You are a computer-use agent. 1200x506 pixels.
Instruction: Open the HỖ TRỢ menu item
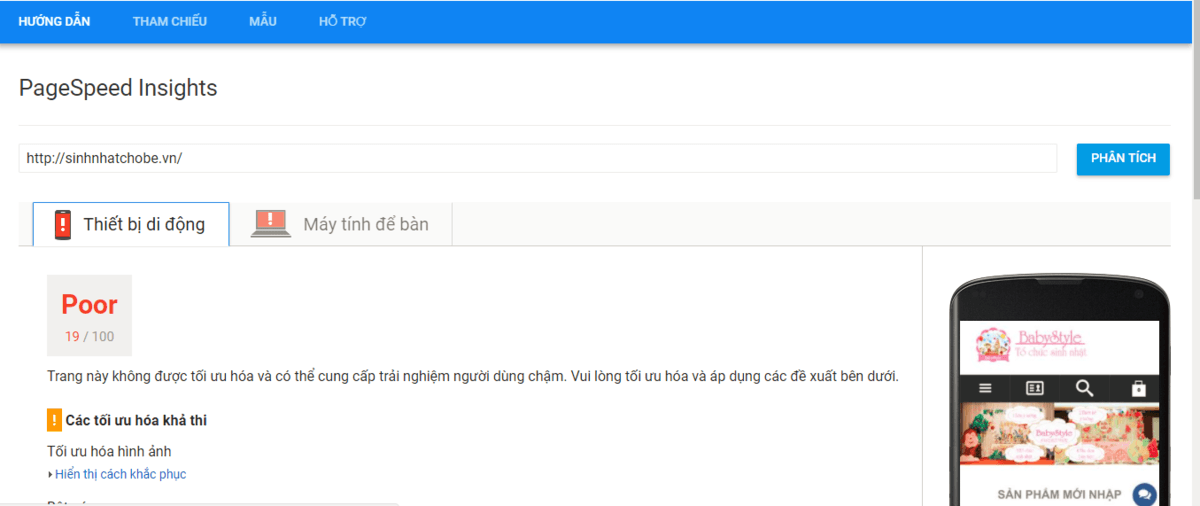pos(342,21)
